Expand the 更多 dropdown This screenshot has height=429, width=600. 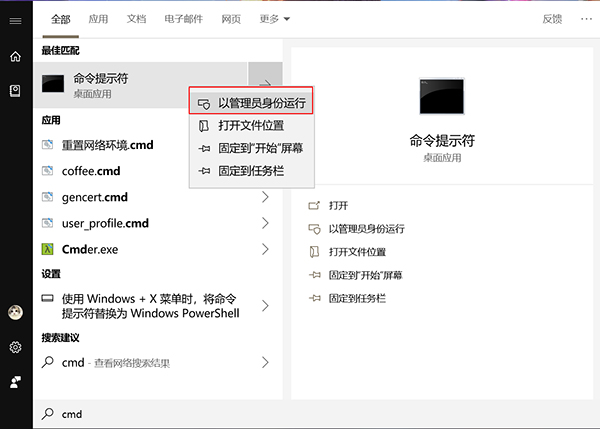[x=274, y=19]
